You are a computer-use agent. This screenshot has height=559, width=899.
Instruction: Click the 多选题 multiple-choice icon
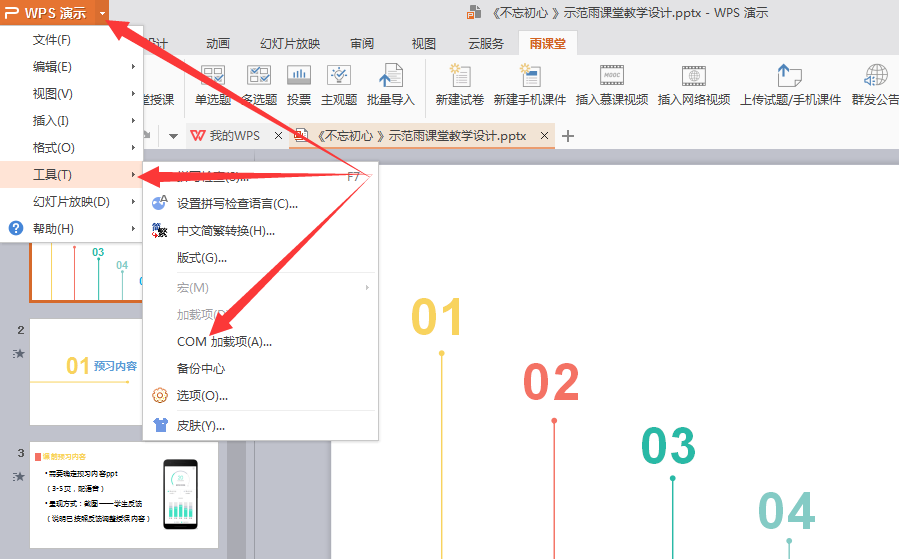(x=259, y=75)
